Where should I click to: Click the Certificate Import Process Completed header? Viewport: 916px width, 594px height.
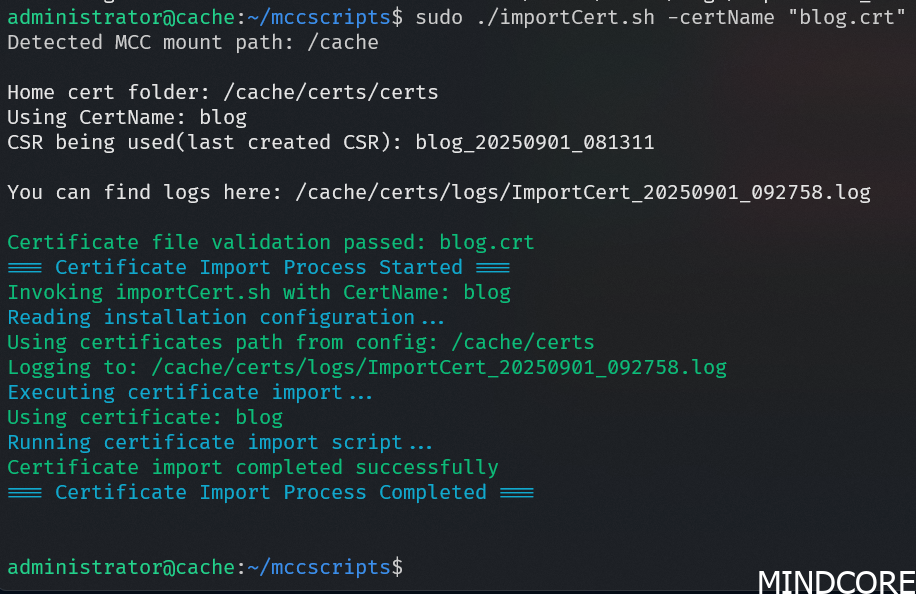tap(271, 492)
